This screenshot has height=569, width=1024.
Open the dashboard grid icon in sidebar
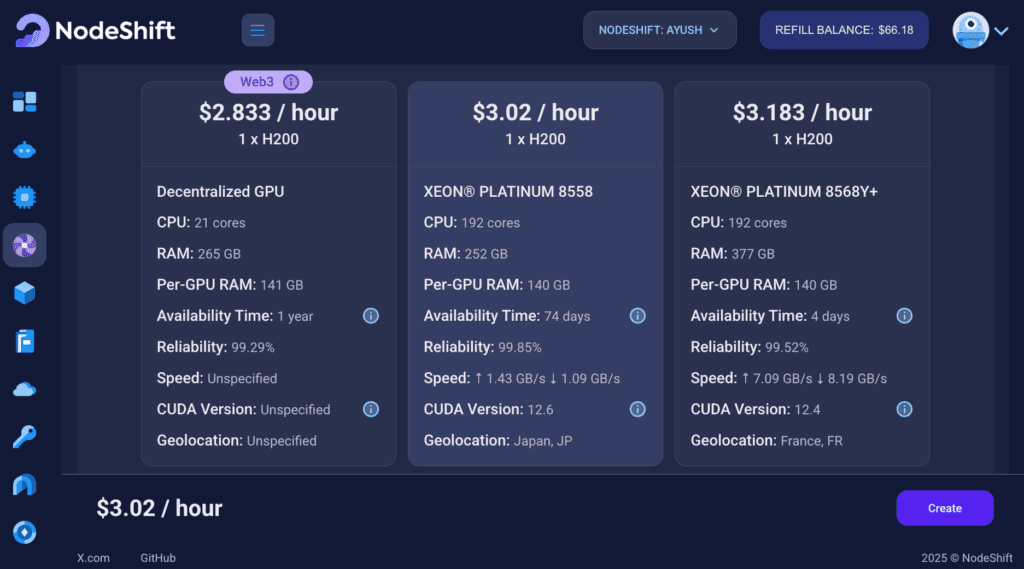click(25, 102)
